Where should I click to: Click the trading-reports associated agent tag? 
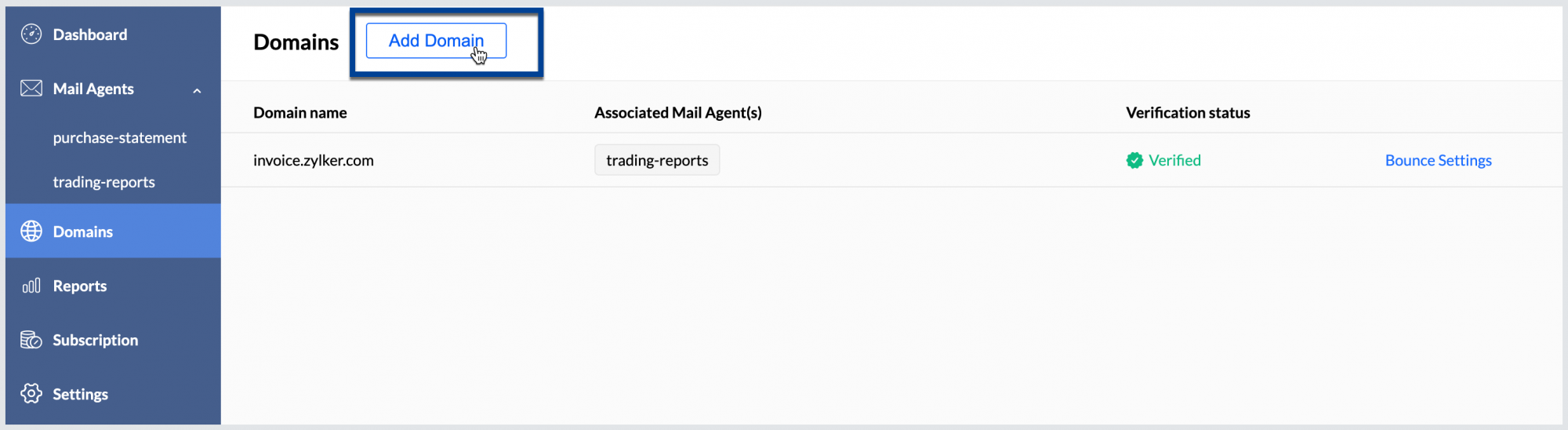[x=657, y=161]
